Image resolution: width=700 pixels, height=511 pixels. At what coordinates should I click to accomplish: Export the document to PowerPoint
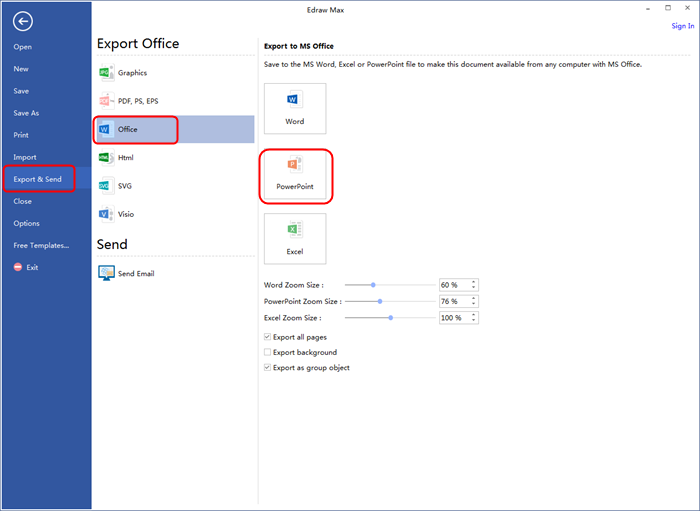pyautogui.click(x=295, y=174)
